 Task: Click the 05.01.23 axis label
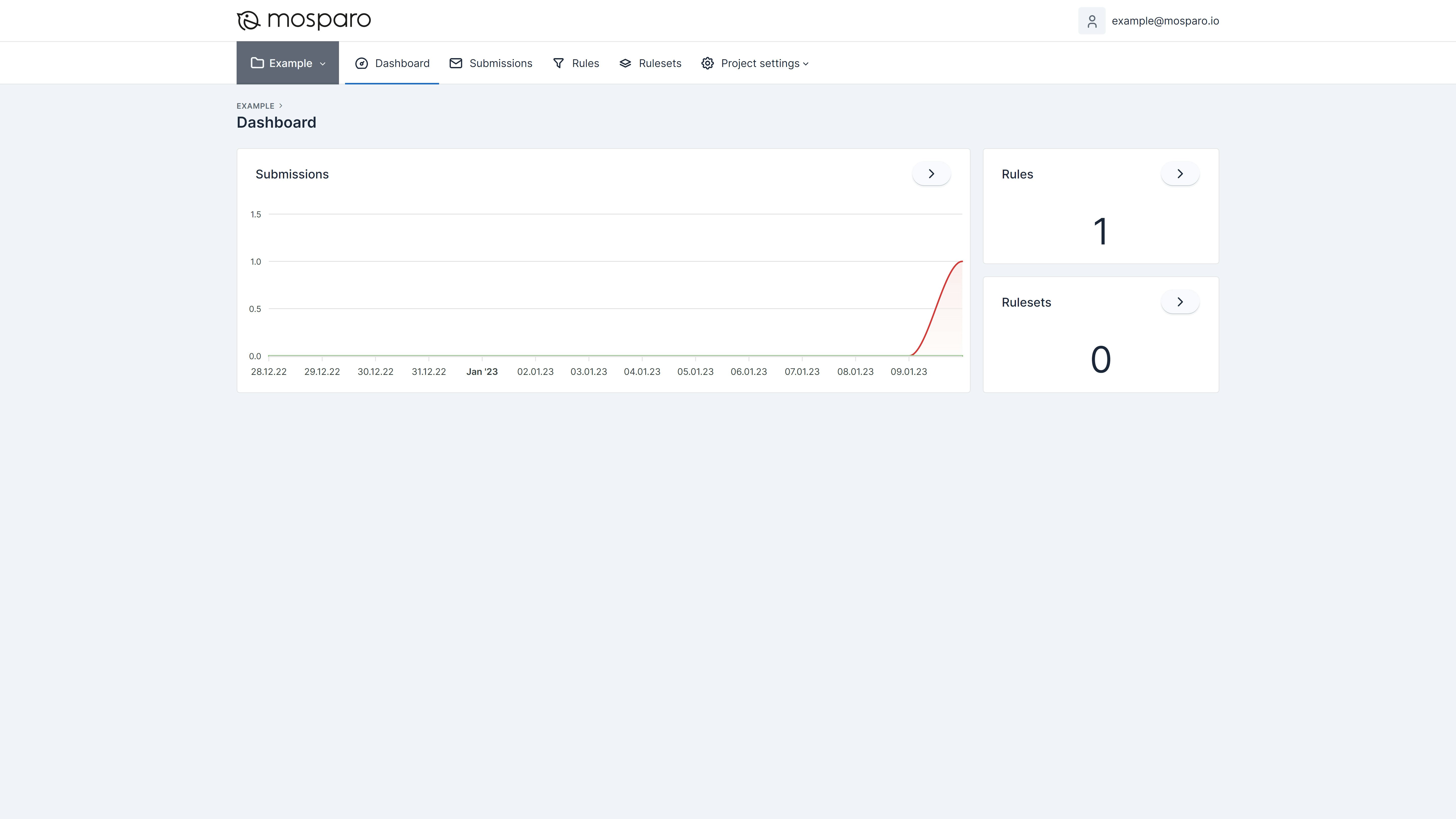(695, 371)
